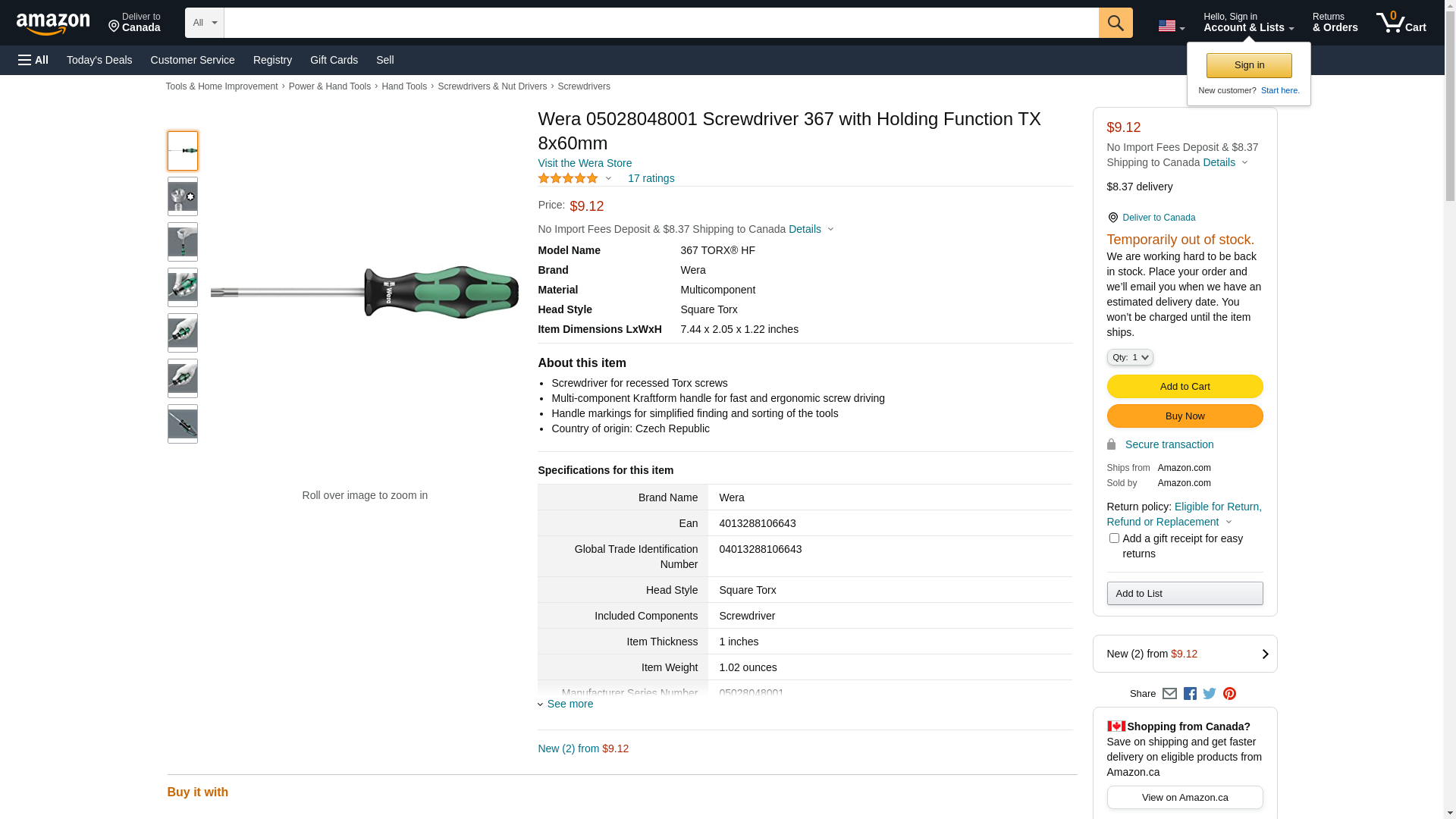Expand See more specifications
This screenshot has height=819, width=1456.
click(569, 704)
